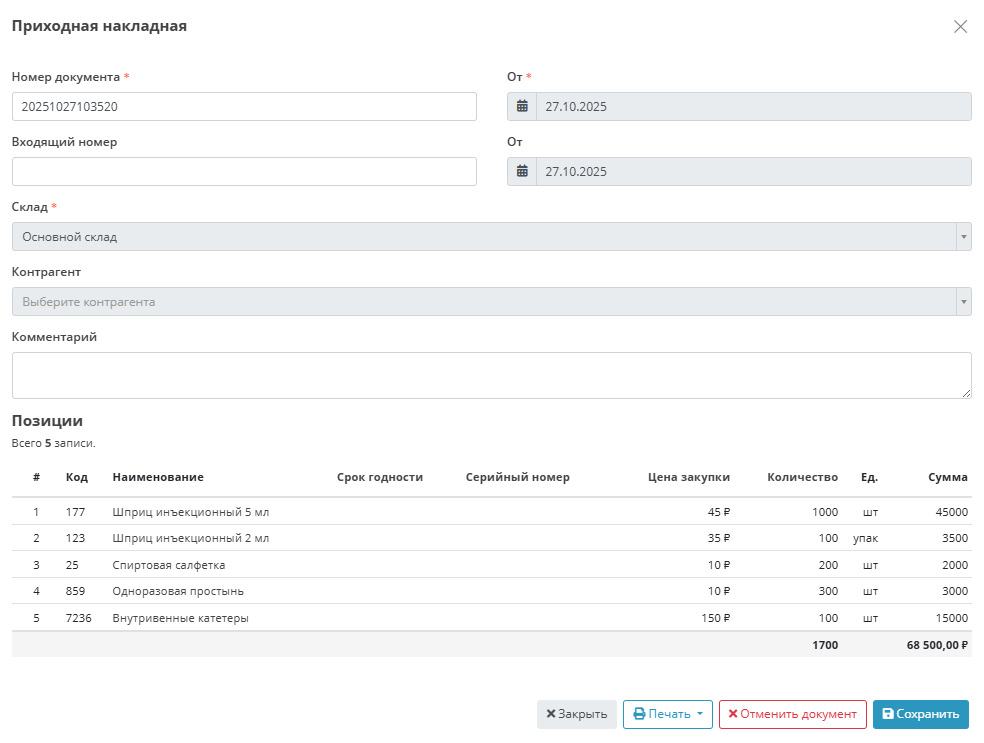Click the Закрыть button

576,714
